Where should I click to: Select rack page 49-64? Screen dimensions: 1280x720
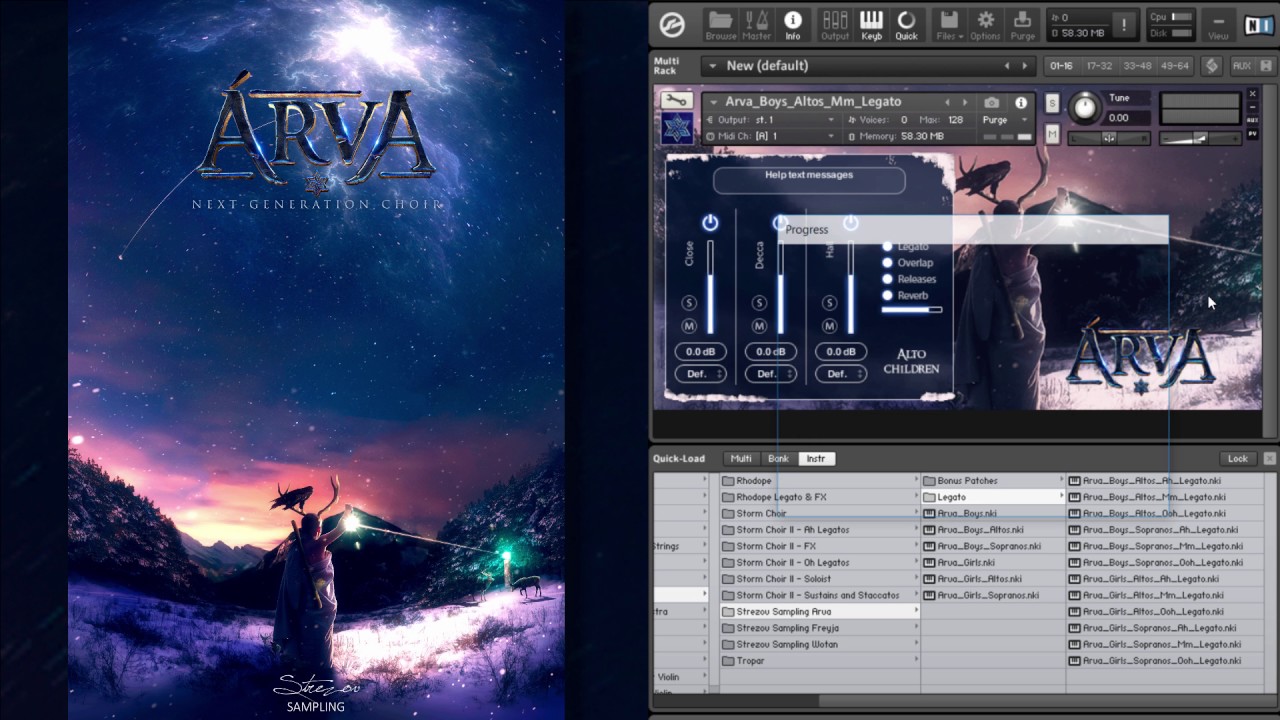1175,66
